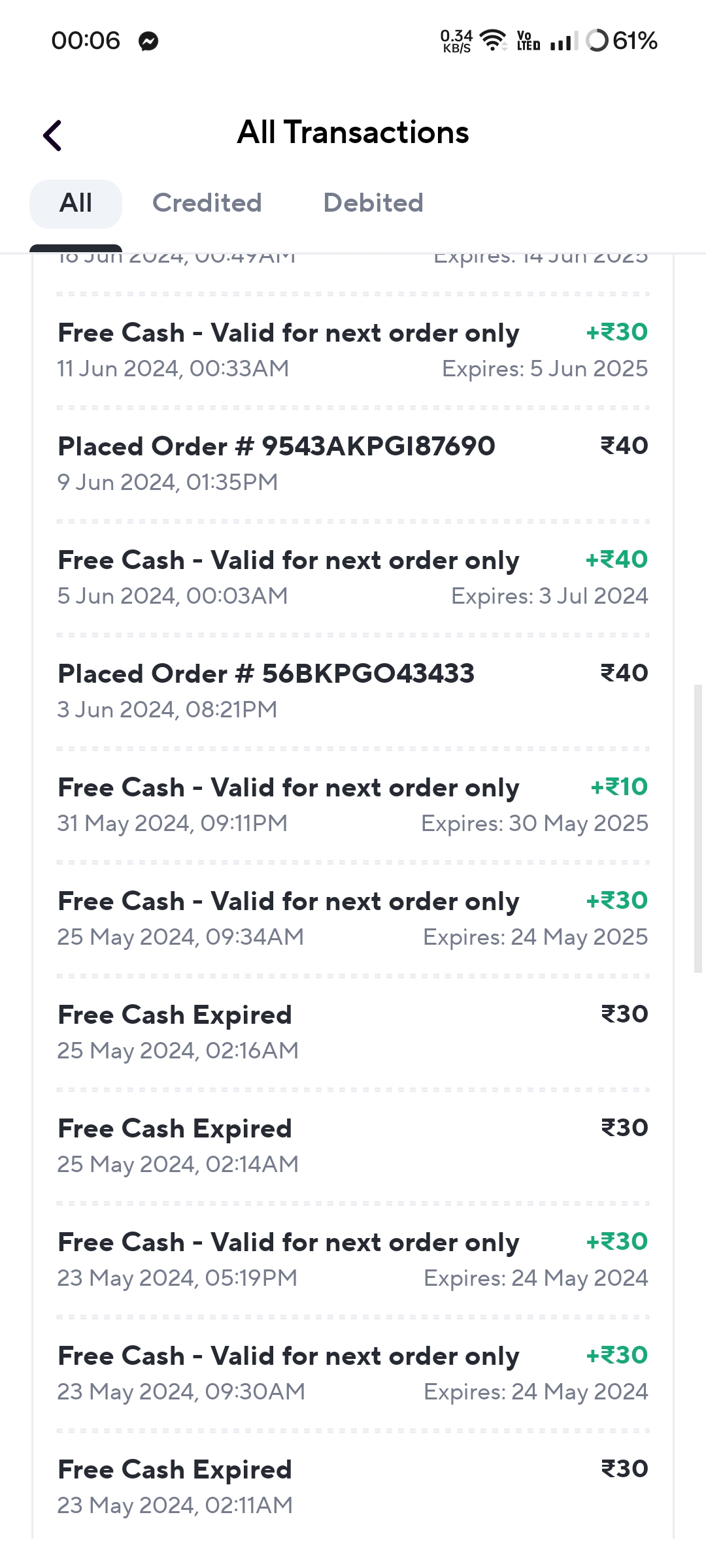Open Free Cash Expired at 02:16AM
706x1568 pixels.
tap(353, 1032)
